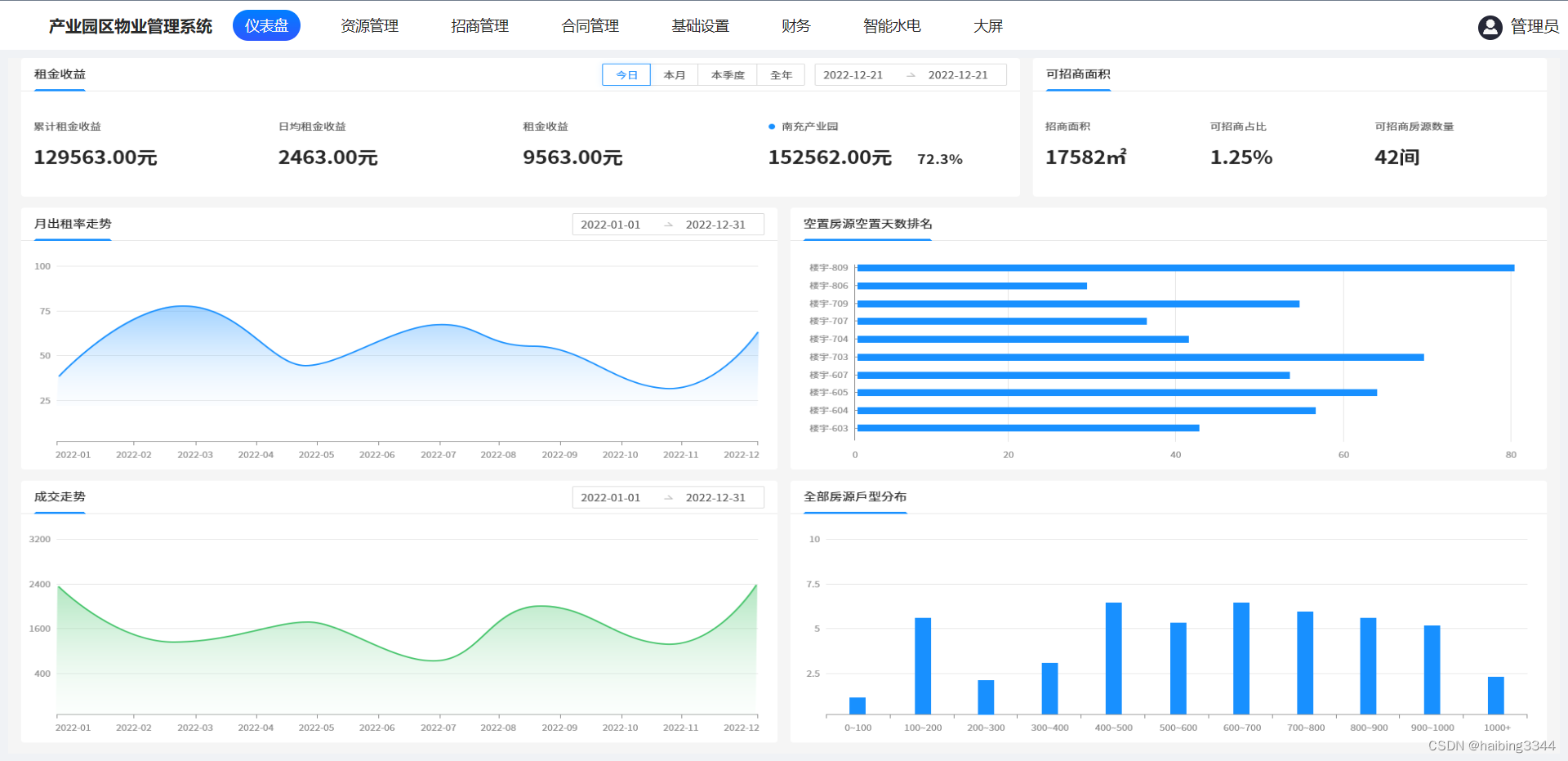Switch rent income to 全年

pos(781,75)
